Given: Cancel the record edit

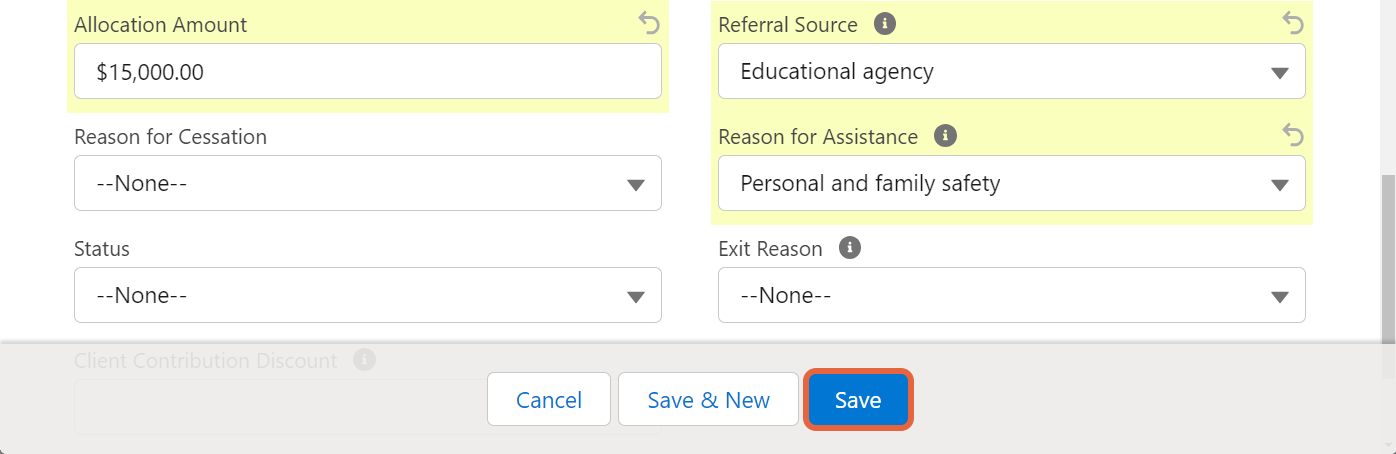Looking at the screenshot, I should tap(549, 400).
